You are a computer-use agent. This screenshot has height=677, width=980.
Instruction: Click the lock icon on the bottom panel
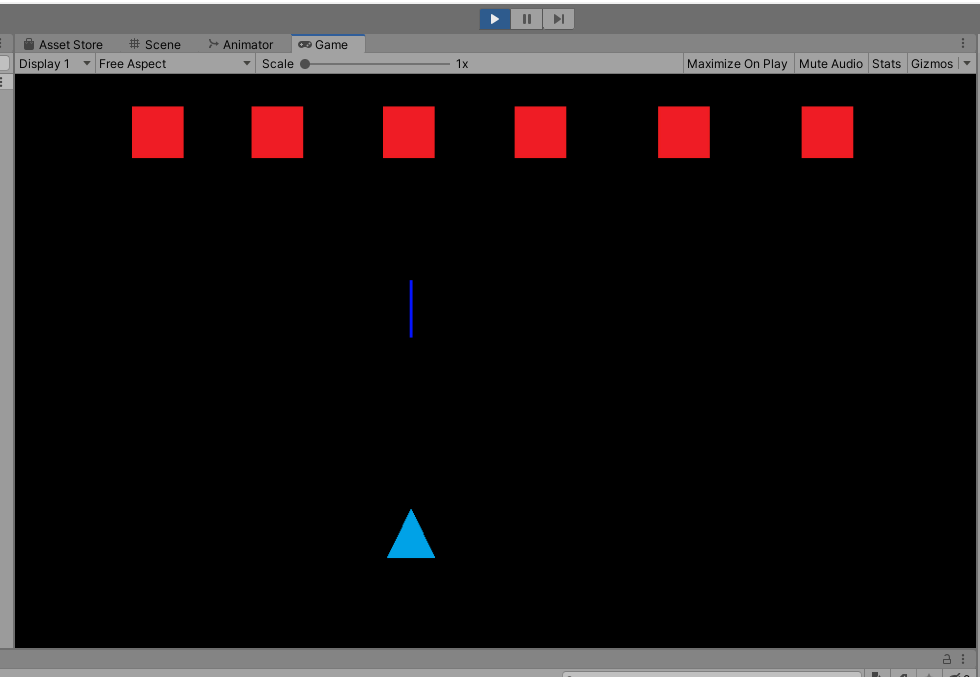(947, 659)
